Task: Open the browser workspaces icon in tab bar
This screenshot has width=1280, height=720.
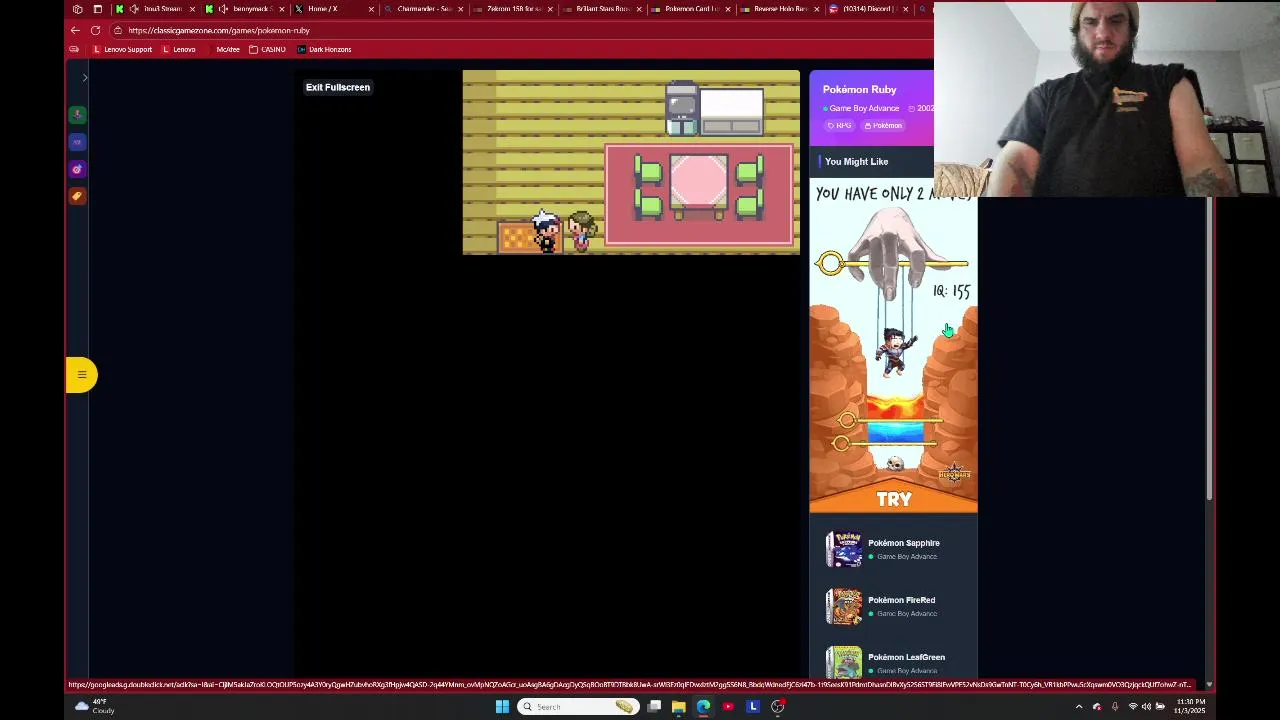Action: 77,9
